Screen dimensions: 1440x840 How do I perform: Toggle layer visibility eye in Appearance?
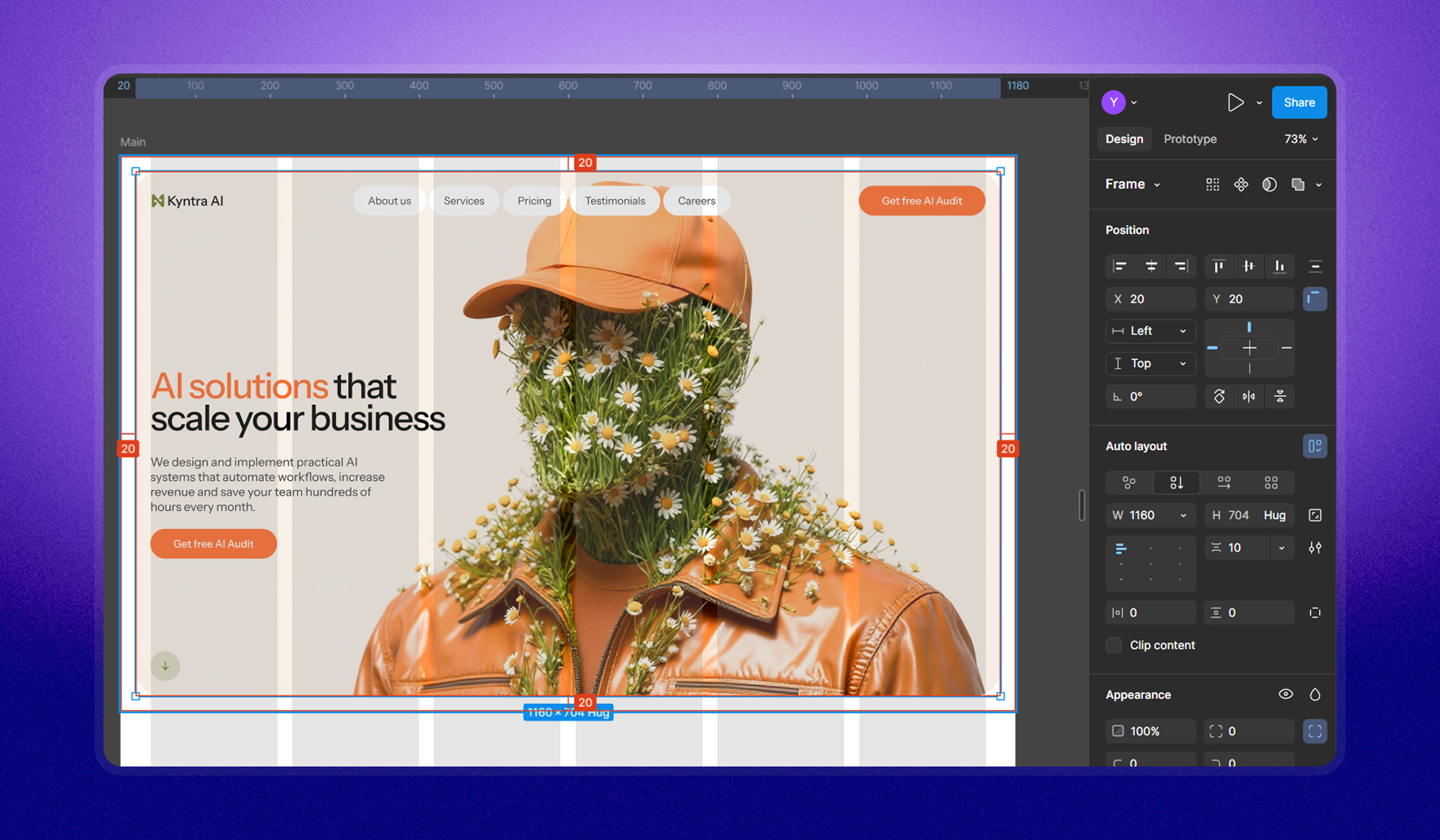point(1285,694)
